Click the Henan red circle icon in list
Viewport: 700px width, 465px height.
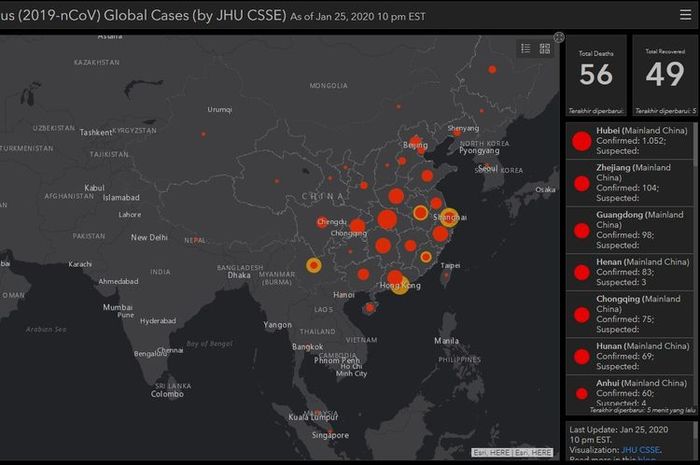(581, 270)
